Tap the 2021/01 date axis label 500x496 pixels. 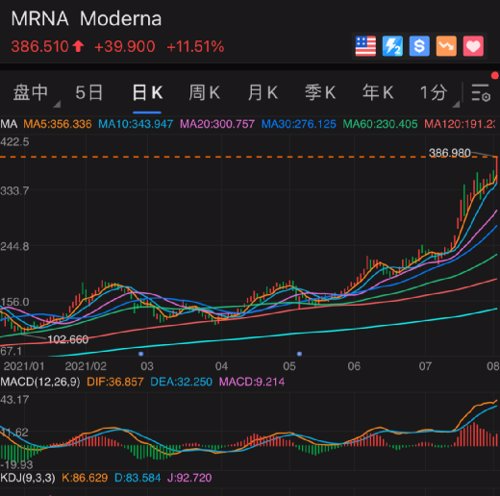24,366
